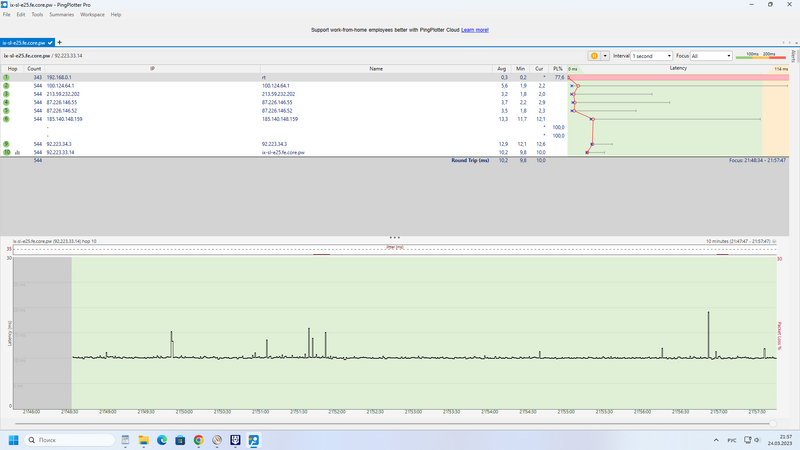Image resolution: width=800 pixels, height=450 pixels.
Task: Open the Alerts side panel tab
Action: (x=793, y=56)
